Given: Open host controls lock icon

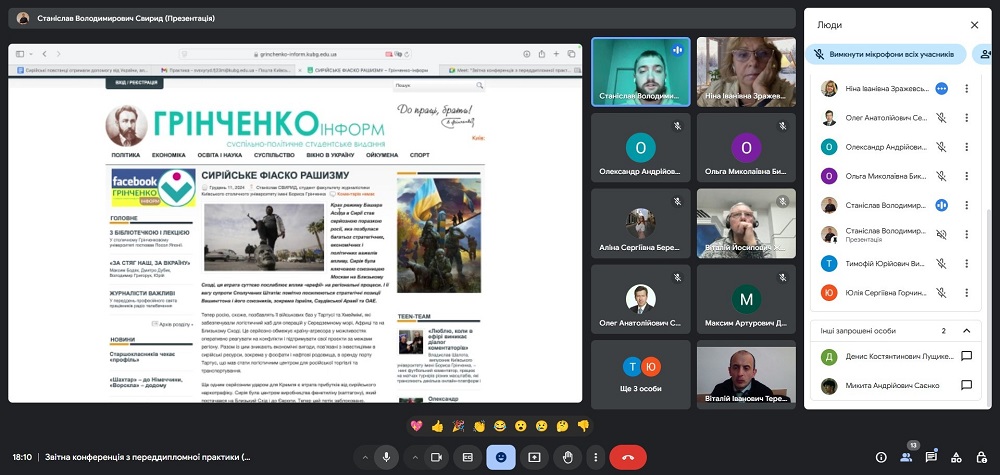Looking at the screenshot, I should [x=981, y=457].
